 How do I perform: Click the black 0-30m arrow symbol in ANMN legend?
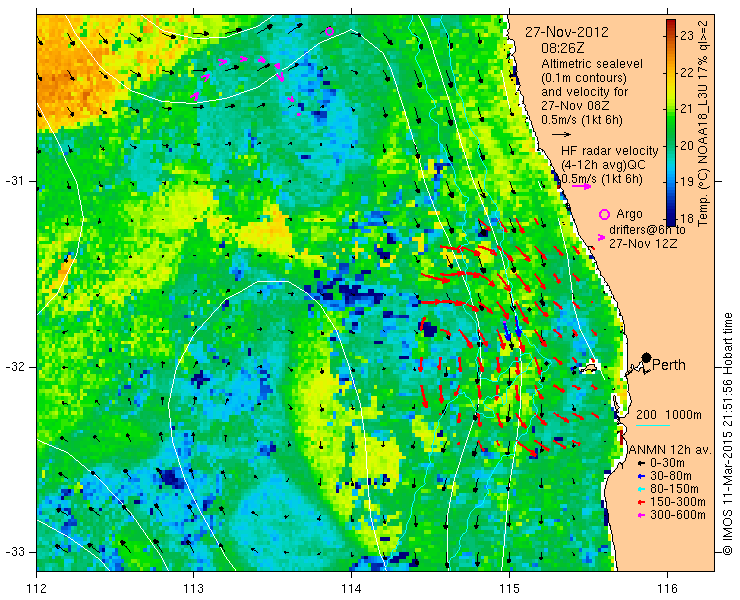coord(640,464)
